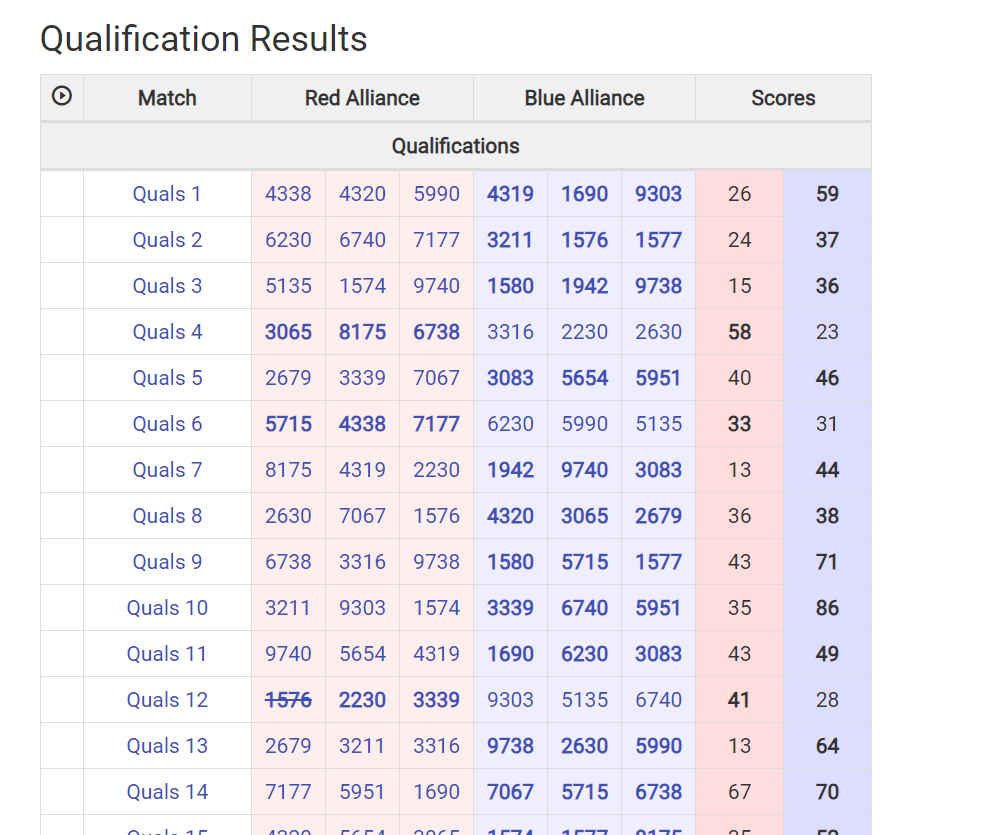1001x835 pixels.
Task: Open team 6740 in Quals 2 red alliance
Action: click(363, 240)
